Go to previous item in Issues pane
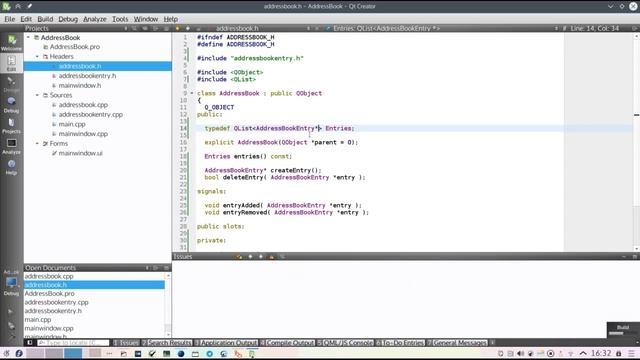 pos(250,256)
